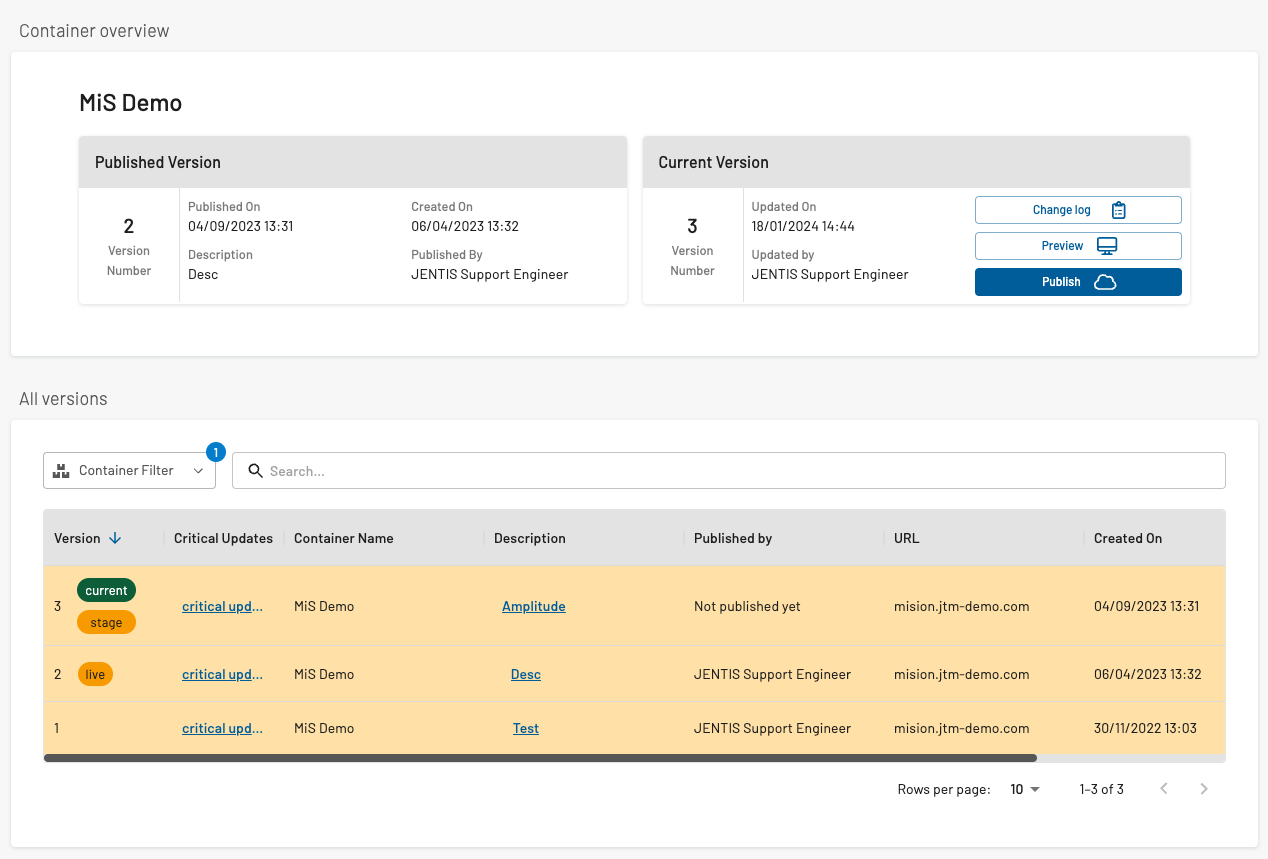
Task: Open the rows per page dropdown
Action: click(1025, 789)
